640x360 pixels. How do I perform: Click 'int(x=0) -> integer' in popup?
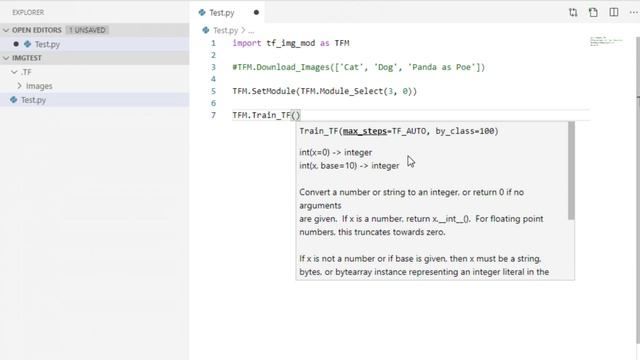(336, 152)
